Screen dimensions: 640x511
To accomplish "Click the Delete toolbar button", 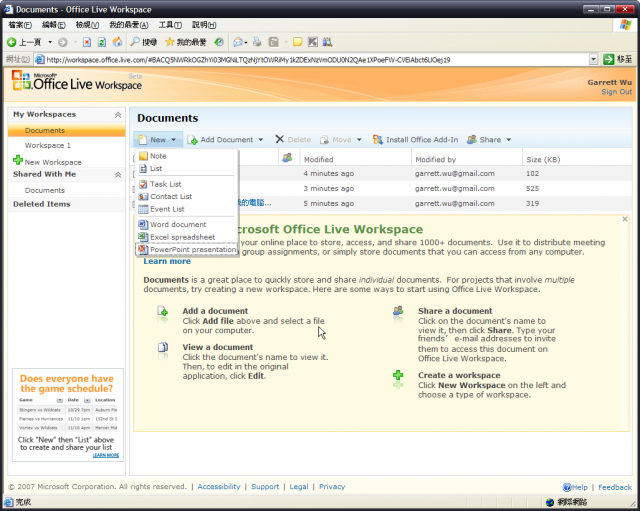I will pos(293,140).
